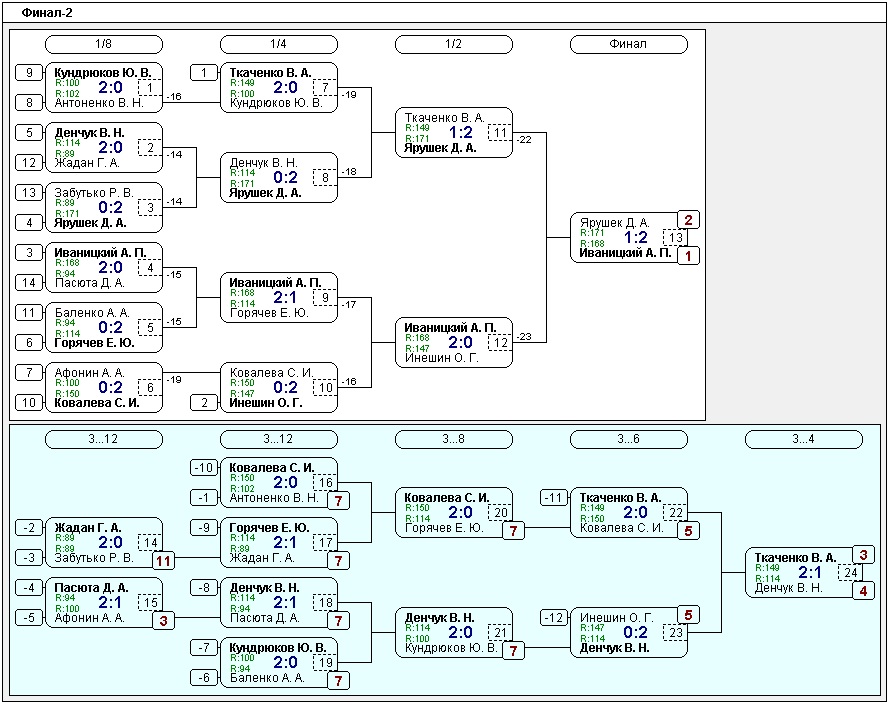Viewport: 890px width, 707px height.
Task: Click loser-slot box -11 beside Ткаченко
Action: [x=553, y=498]
